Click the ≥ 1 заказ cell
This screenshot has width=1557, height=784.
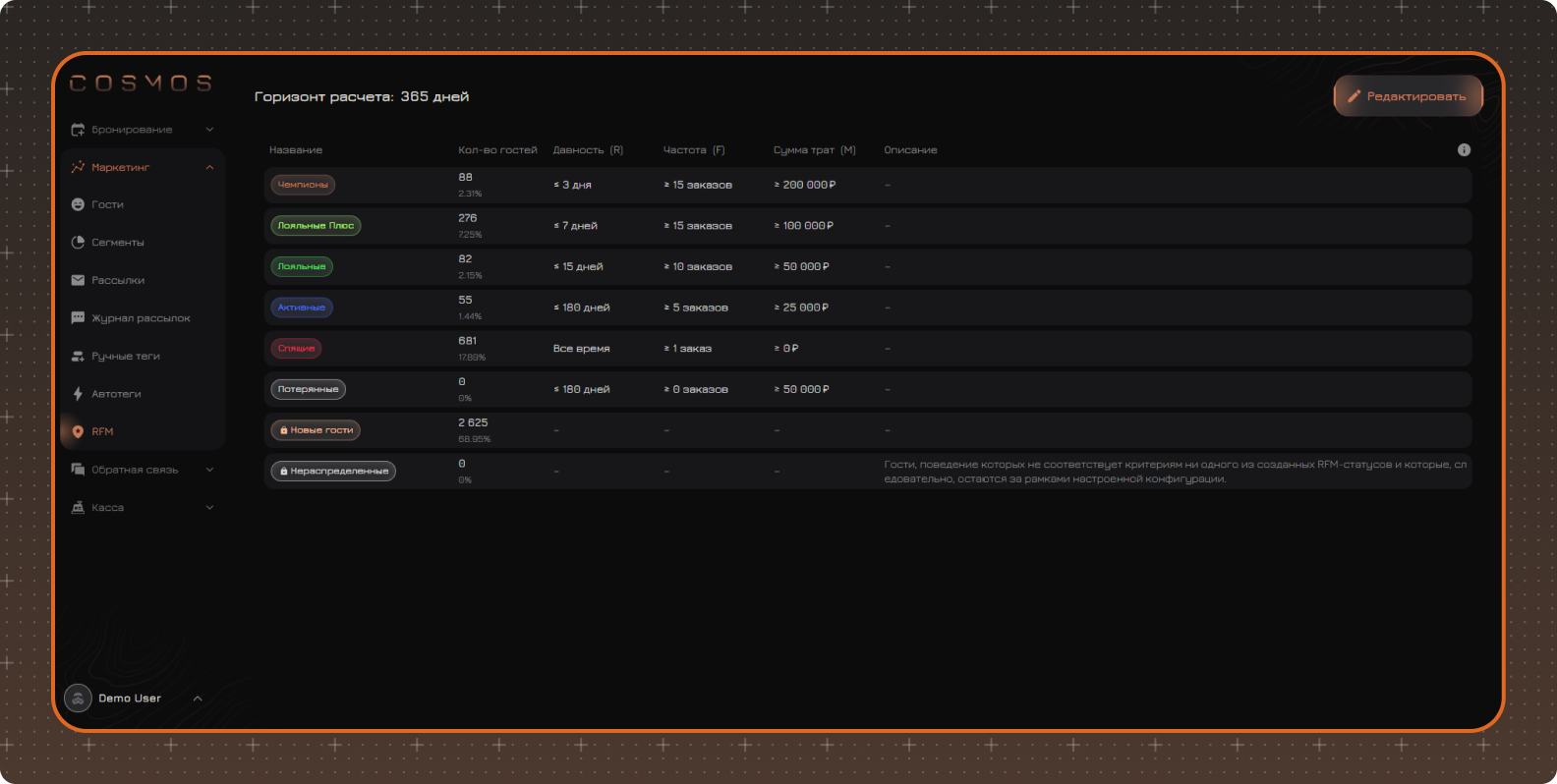pos(687,349)
